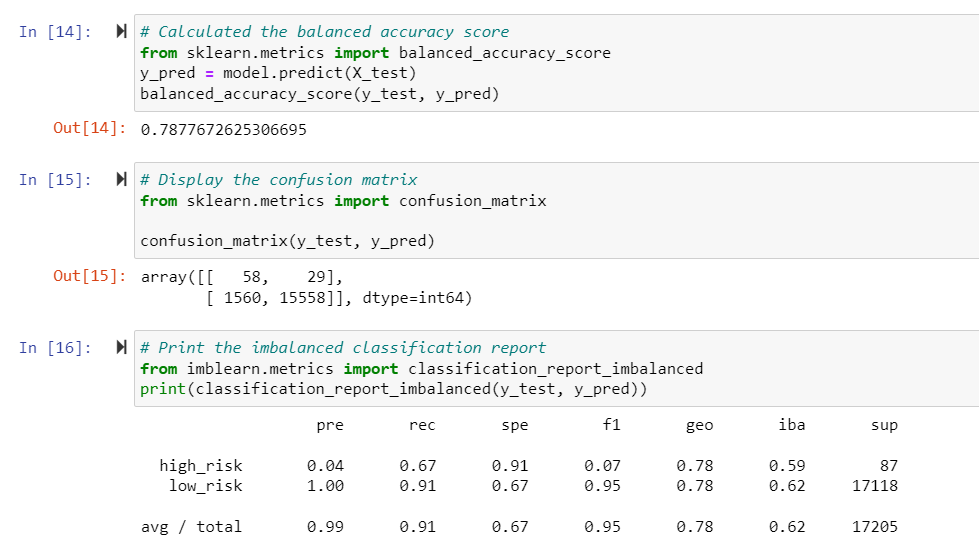Click the In [14] cell prompt label

[55, 32]
